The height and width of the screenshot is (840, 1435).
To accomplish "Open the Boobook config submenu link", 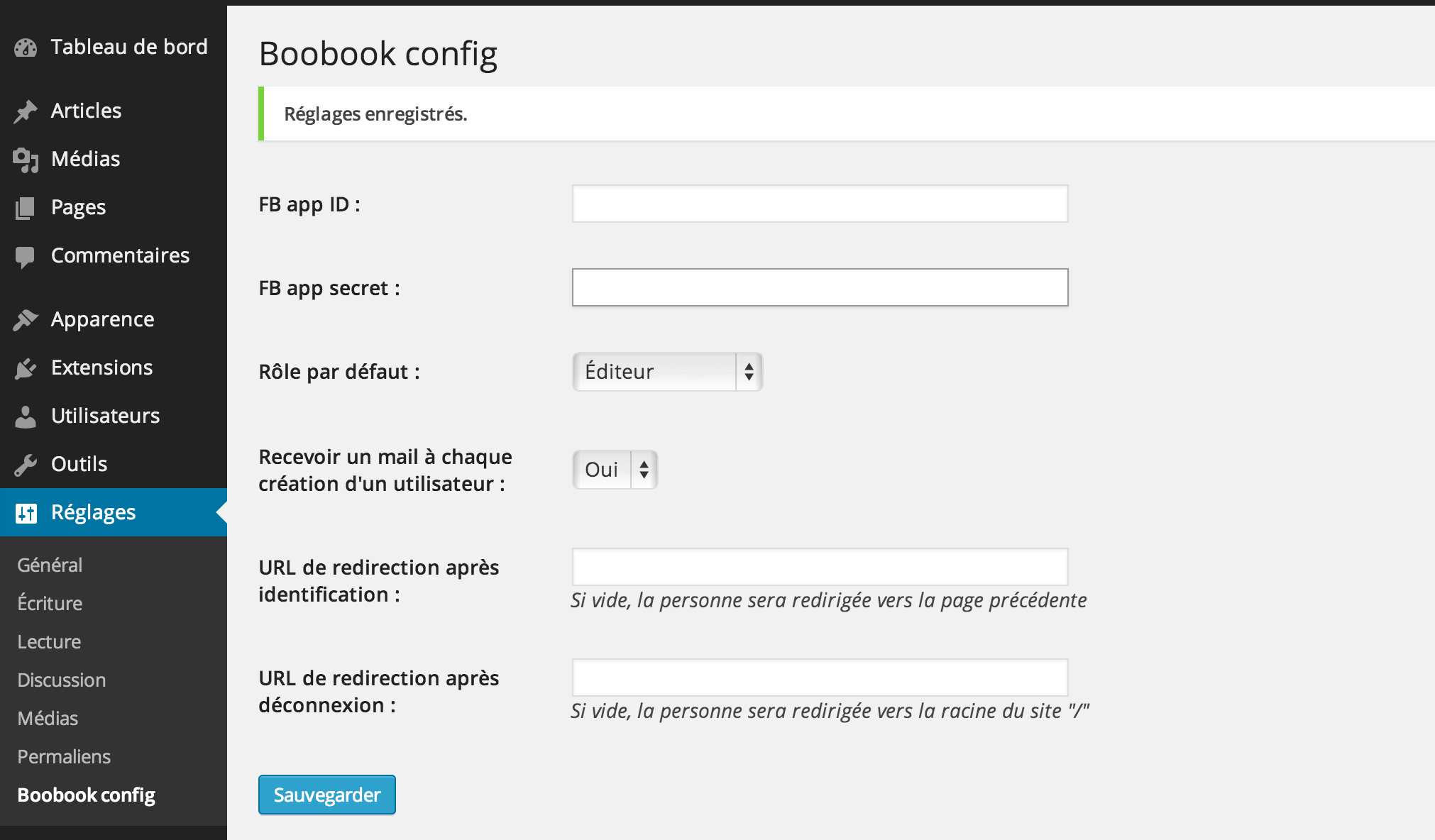I will 86,795.
